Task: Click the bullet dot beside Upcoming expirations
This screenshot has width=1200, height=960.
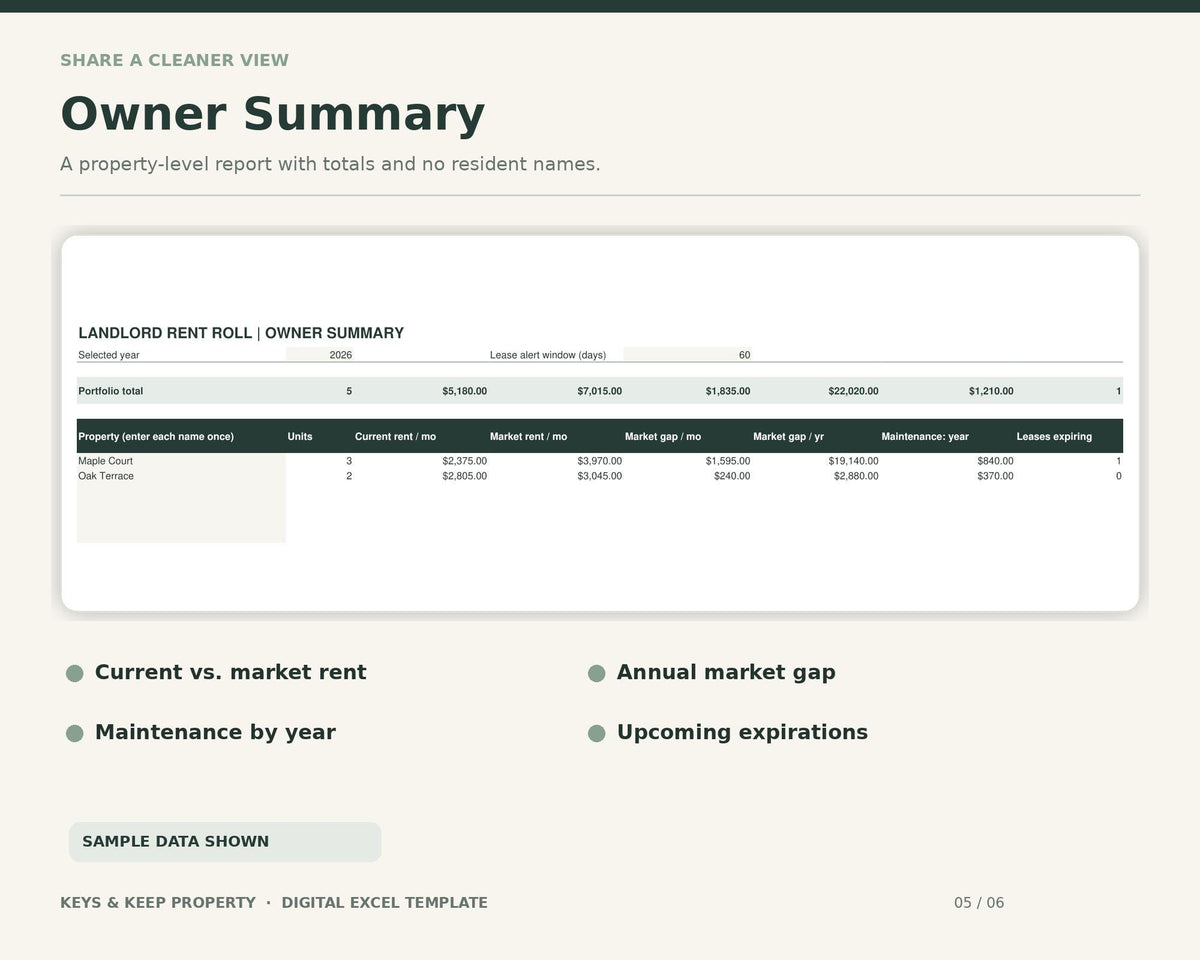Action: [x=596, y=733]
